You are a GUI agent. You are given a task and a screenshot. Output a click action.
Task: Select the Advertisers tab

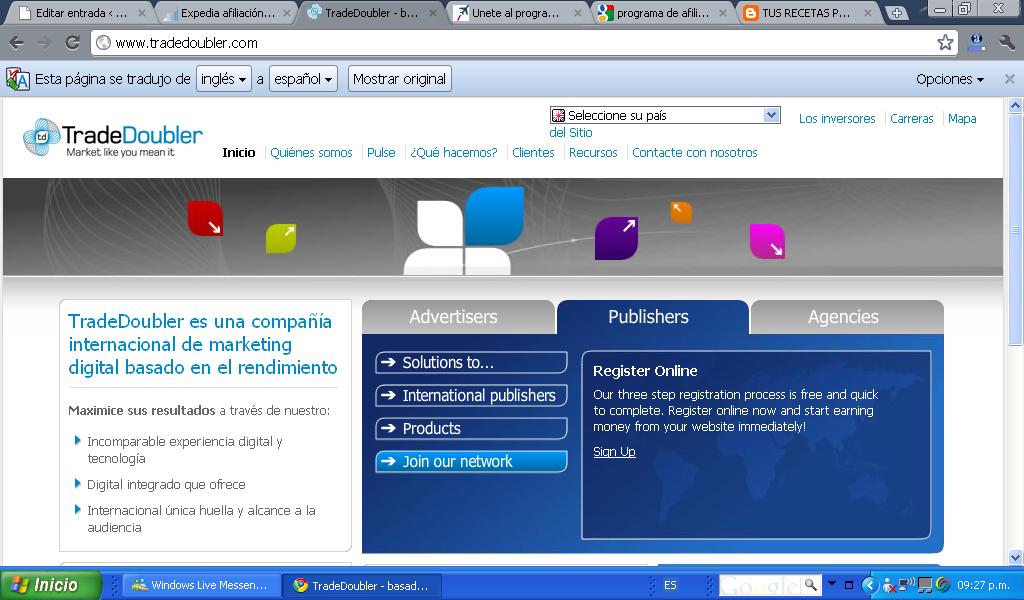click(458, 317)
